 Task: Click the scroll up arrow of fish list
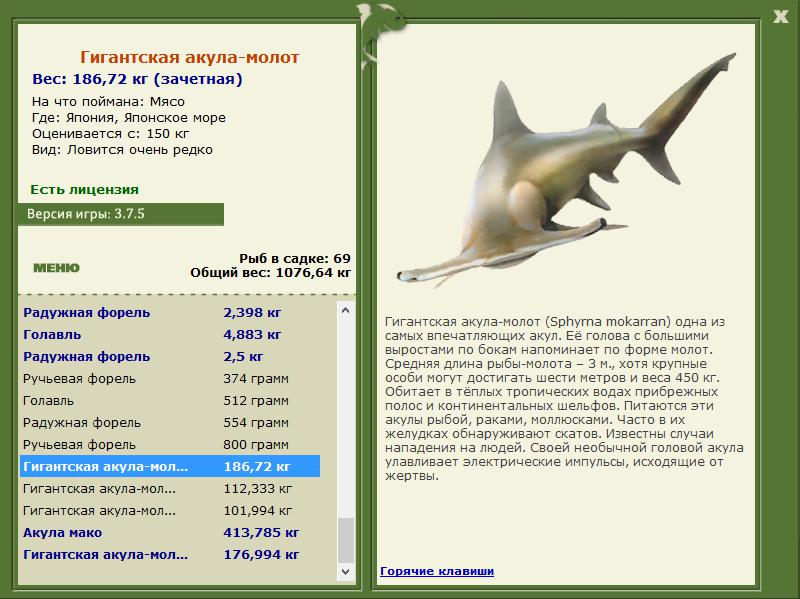pyautogui.click(x=345, y=310)
